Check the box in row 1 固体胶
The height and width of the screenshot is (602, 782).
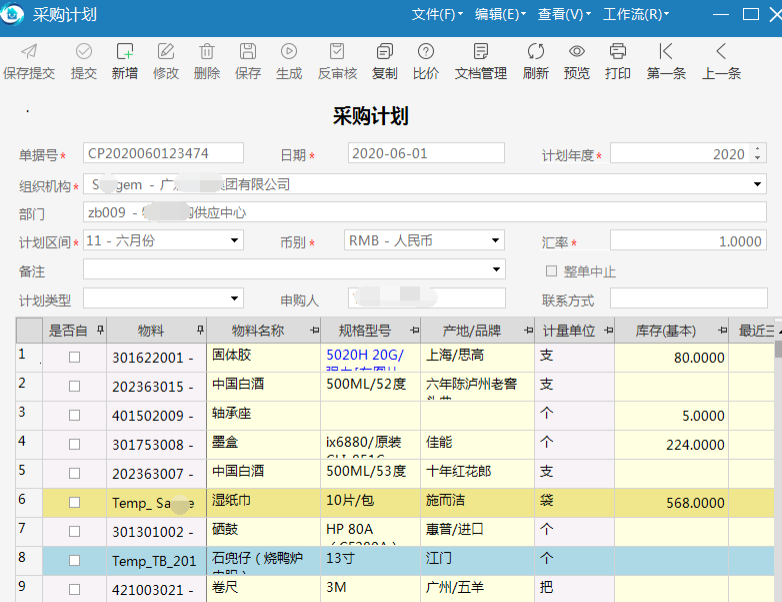(74, 357)
